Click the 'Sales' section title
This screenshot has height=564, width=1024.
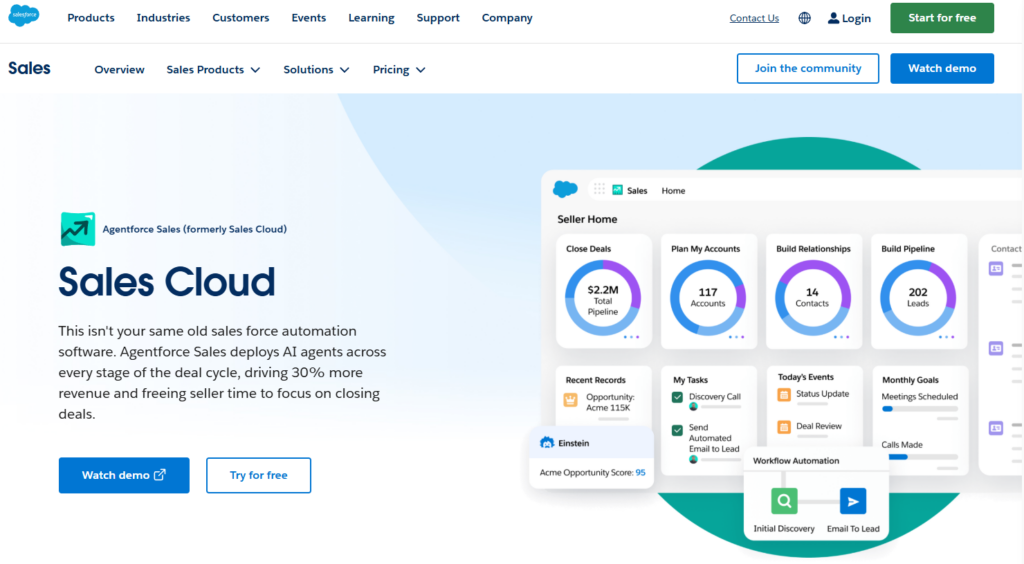tap(29, 68)
